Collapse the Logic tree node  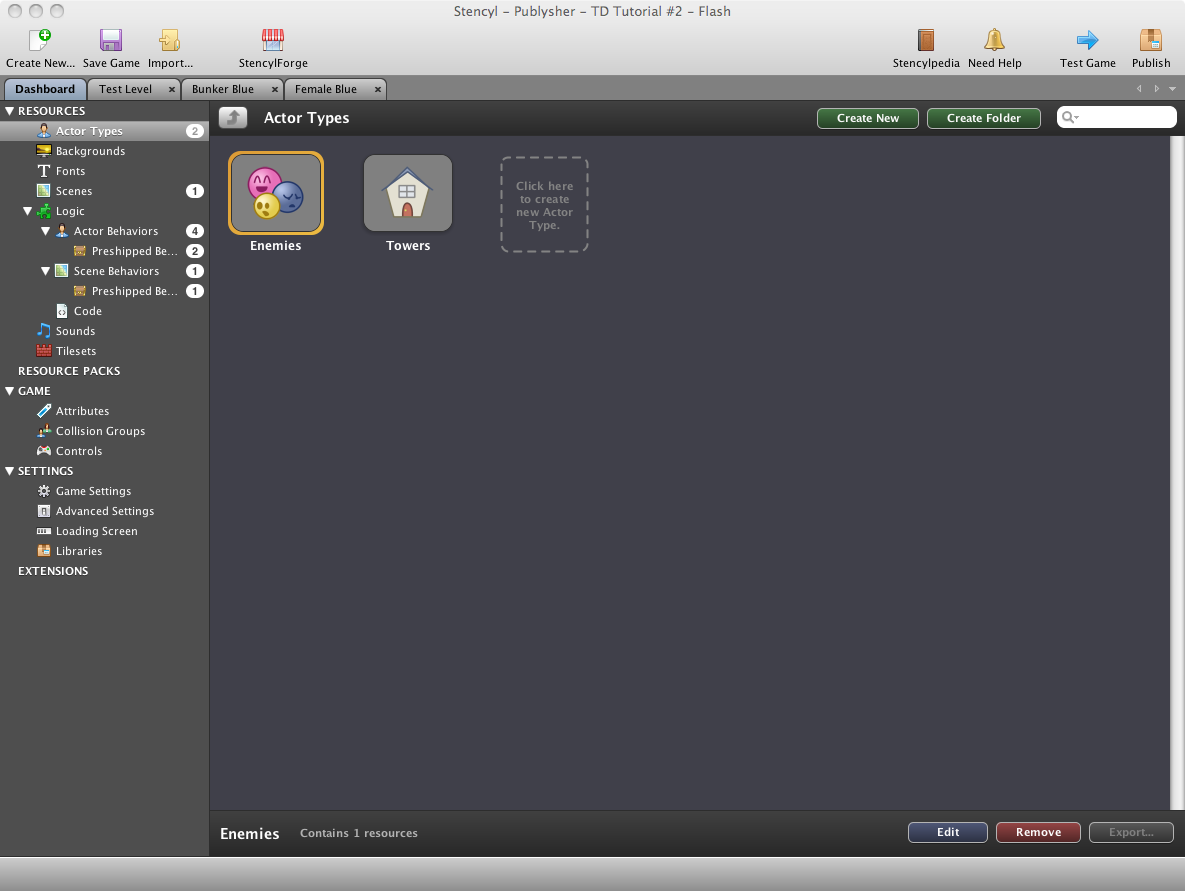tap(28, 212)
